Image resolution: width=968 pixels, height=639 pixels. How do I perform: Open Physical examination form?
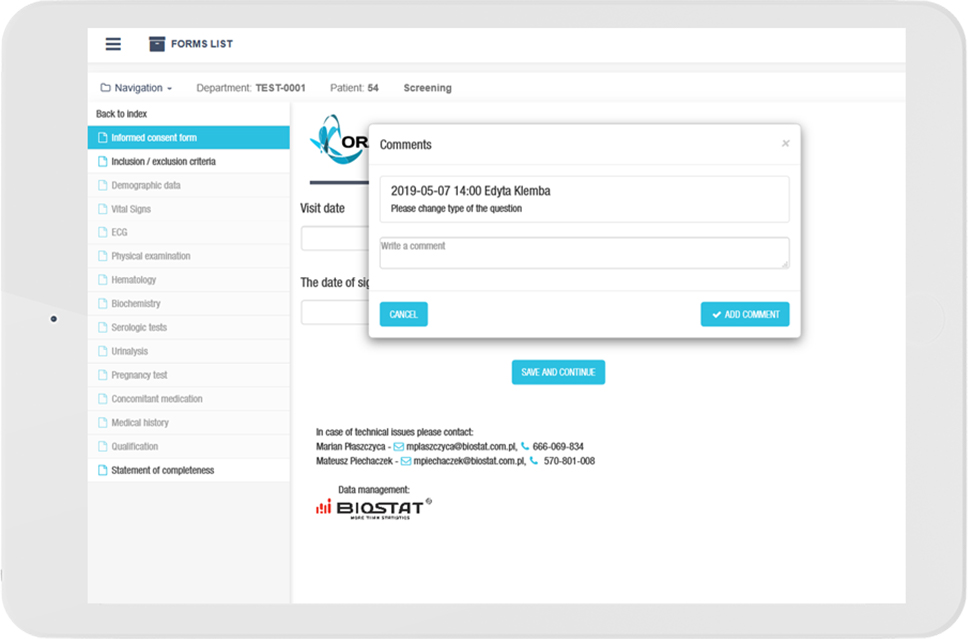189,256
